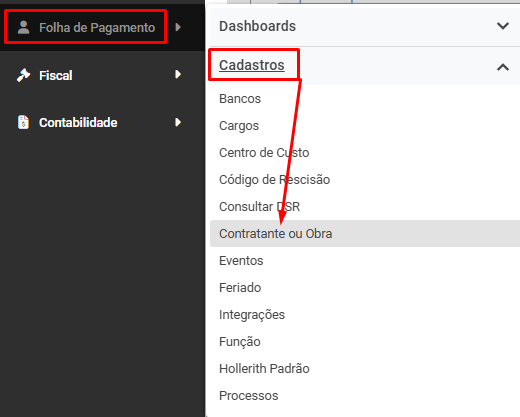The height and width of the screenshot is (417, 520).
Task: Go to Código de Rescisão
Action: point(275,180)
